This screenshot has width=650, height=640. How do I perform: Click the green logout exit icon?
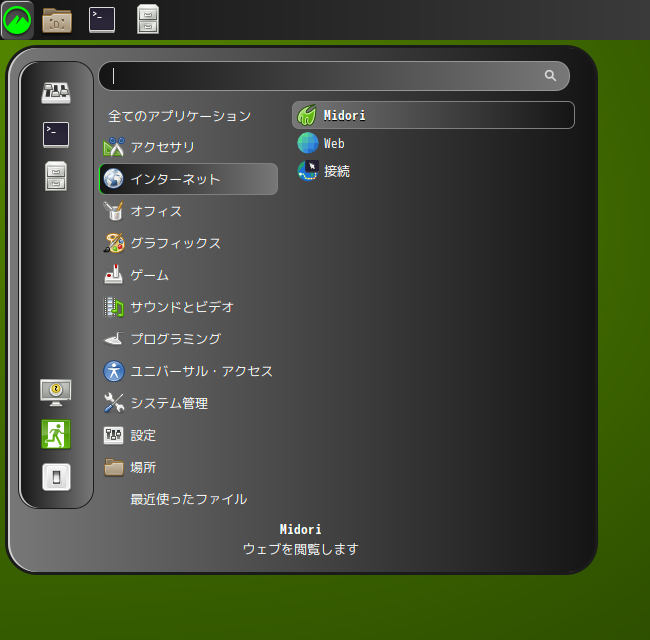(56, 434)
